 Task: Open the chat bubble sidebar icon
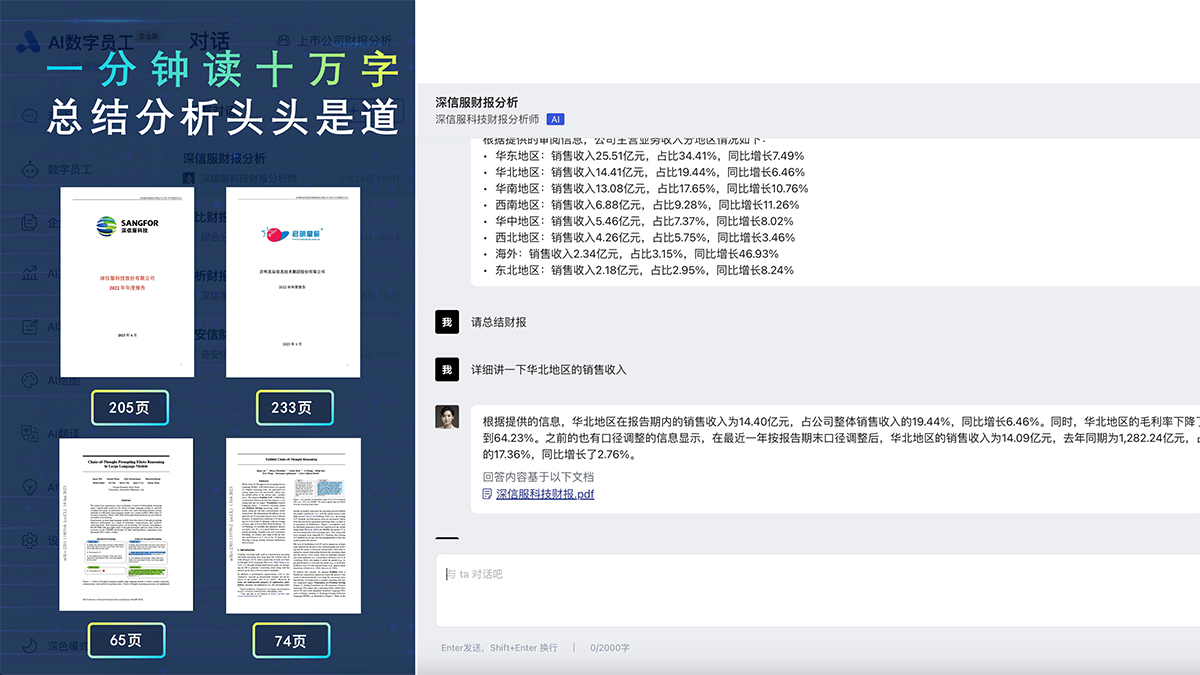(29, 116)
